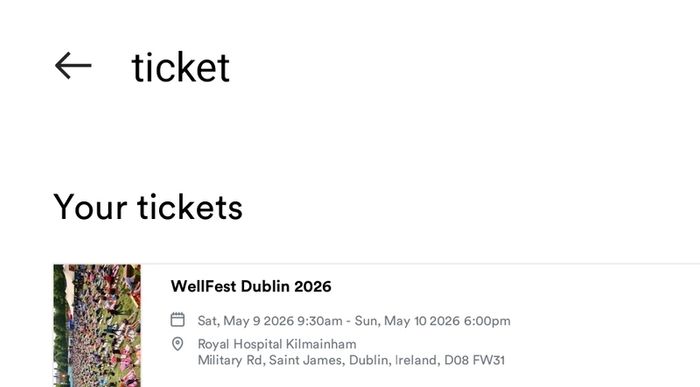Open the WellFest crowd photo thumbnail
The width and height of the screenshot is (700, 387).
(x=97, y=325)
